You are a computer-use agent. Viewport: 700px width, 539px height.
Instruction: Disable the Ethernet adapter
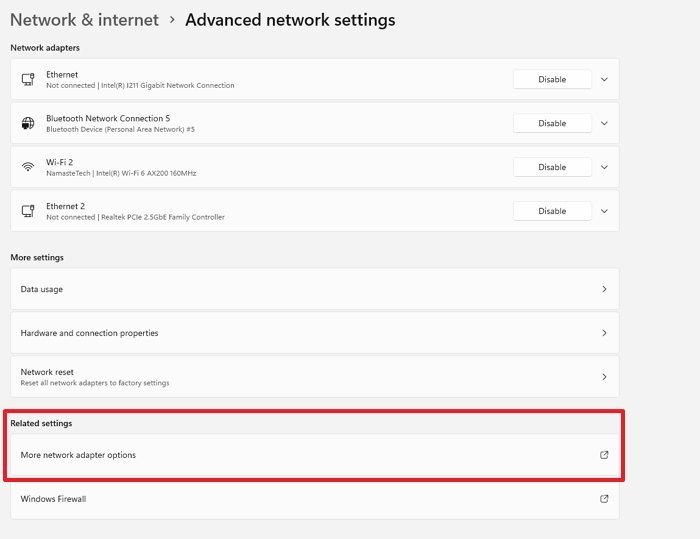[x=552, y=79]
